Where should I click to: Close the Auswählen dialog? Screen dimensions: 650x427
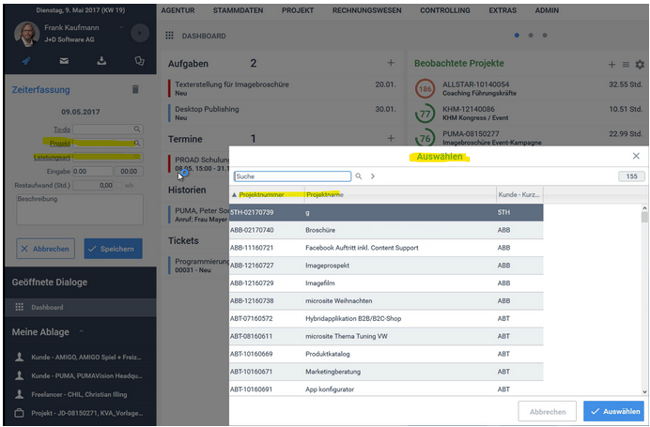[636, 156]
